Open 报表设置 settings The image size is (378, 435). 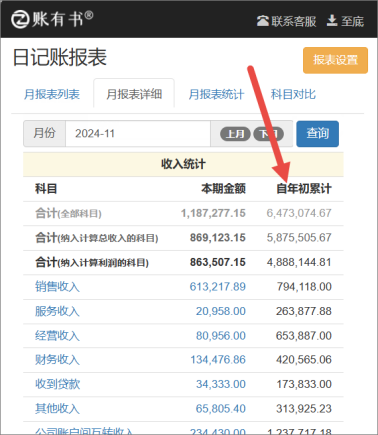(x=335, y=60)
